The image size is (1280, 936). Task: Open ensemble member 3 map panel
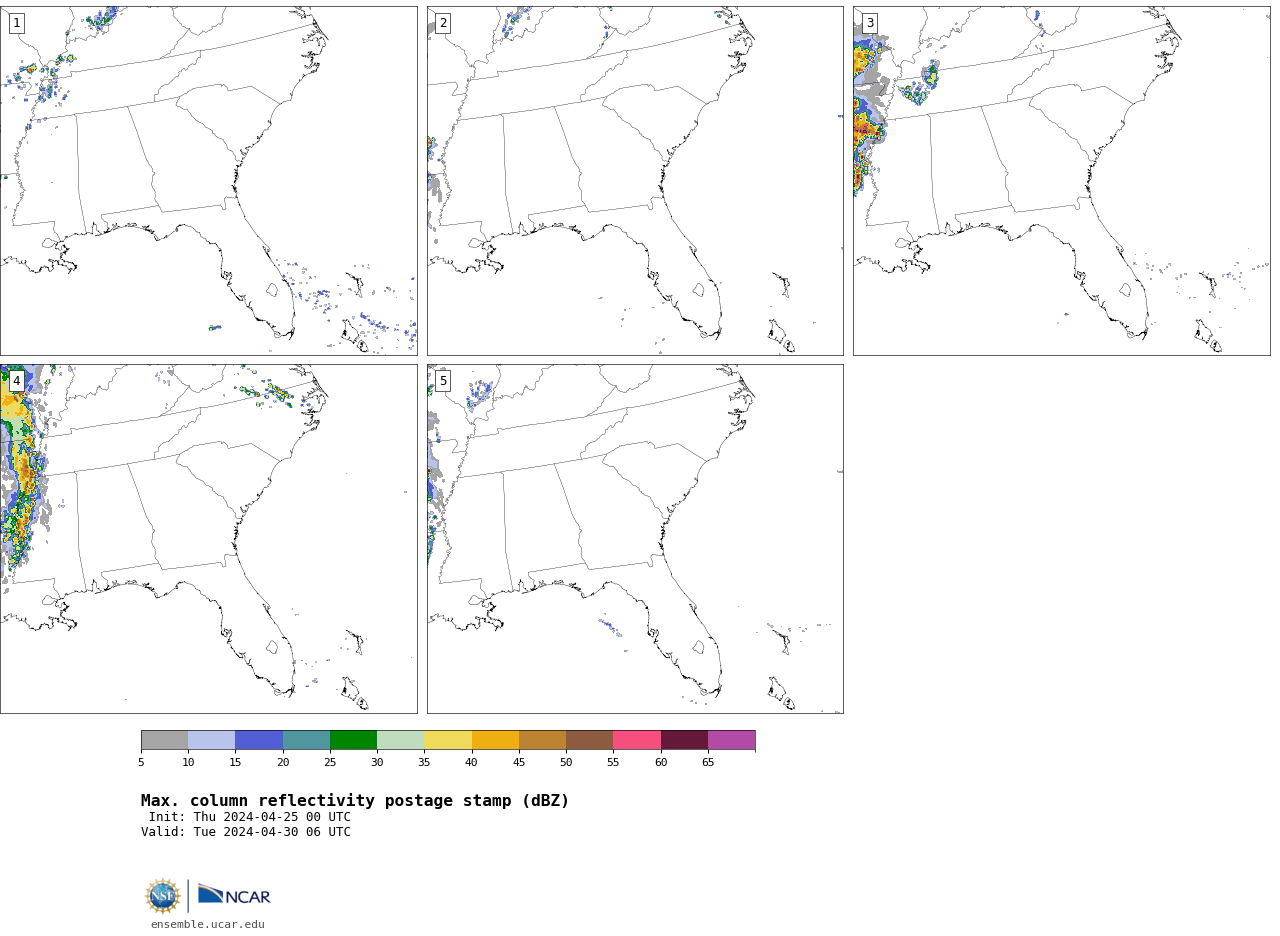click(1061, 181)
